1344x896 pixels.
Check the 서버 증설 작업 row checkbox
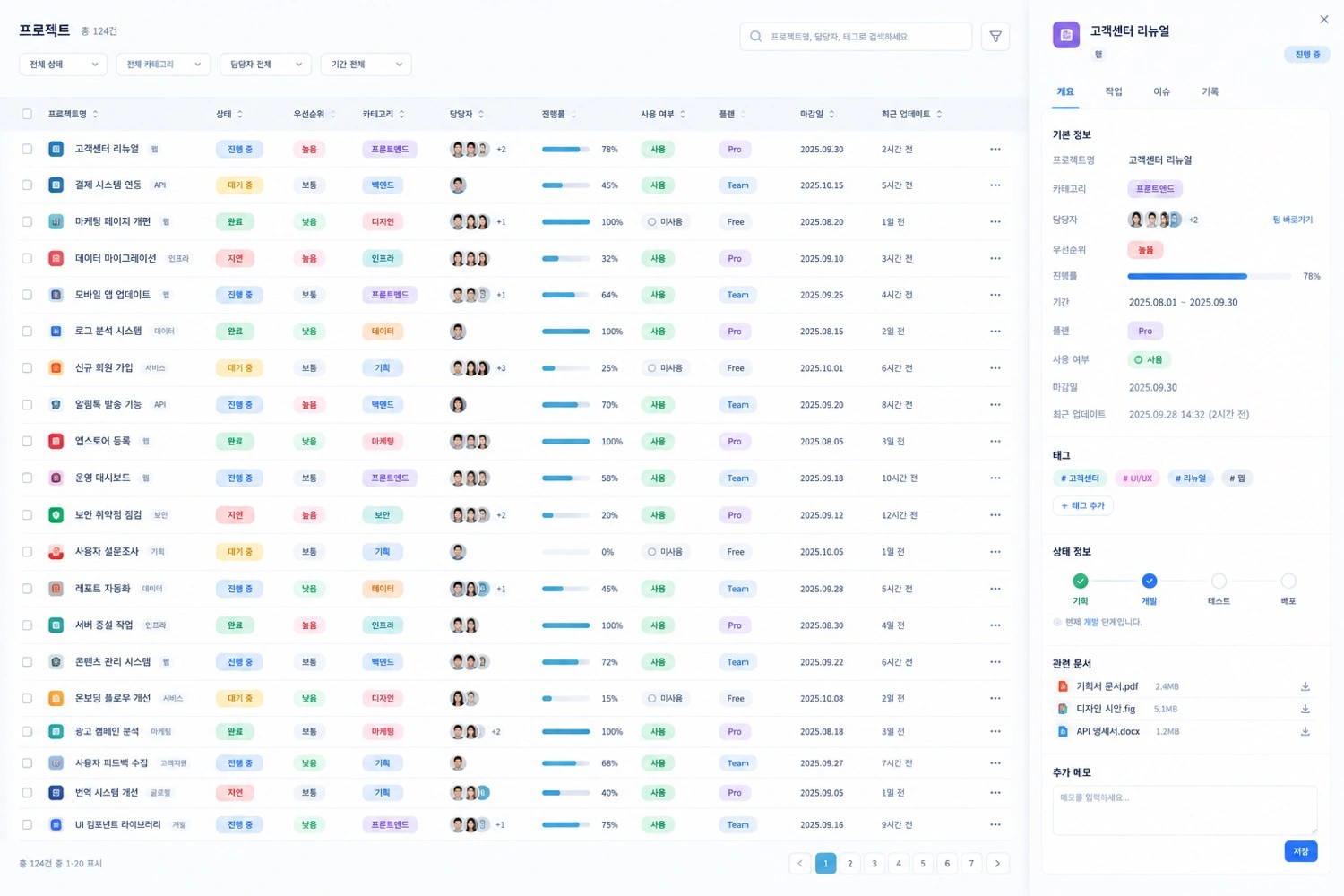pyautogui.click(x=27, y=625)
